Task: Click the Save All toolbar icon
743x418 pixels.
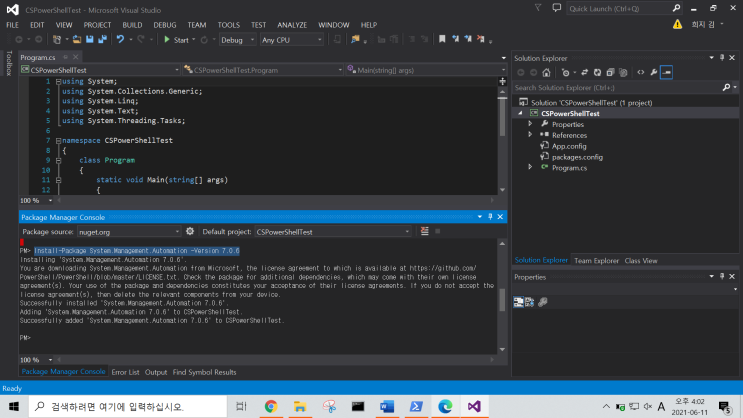Action: tap(102, 40)
